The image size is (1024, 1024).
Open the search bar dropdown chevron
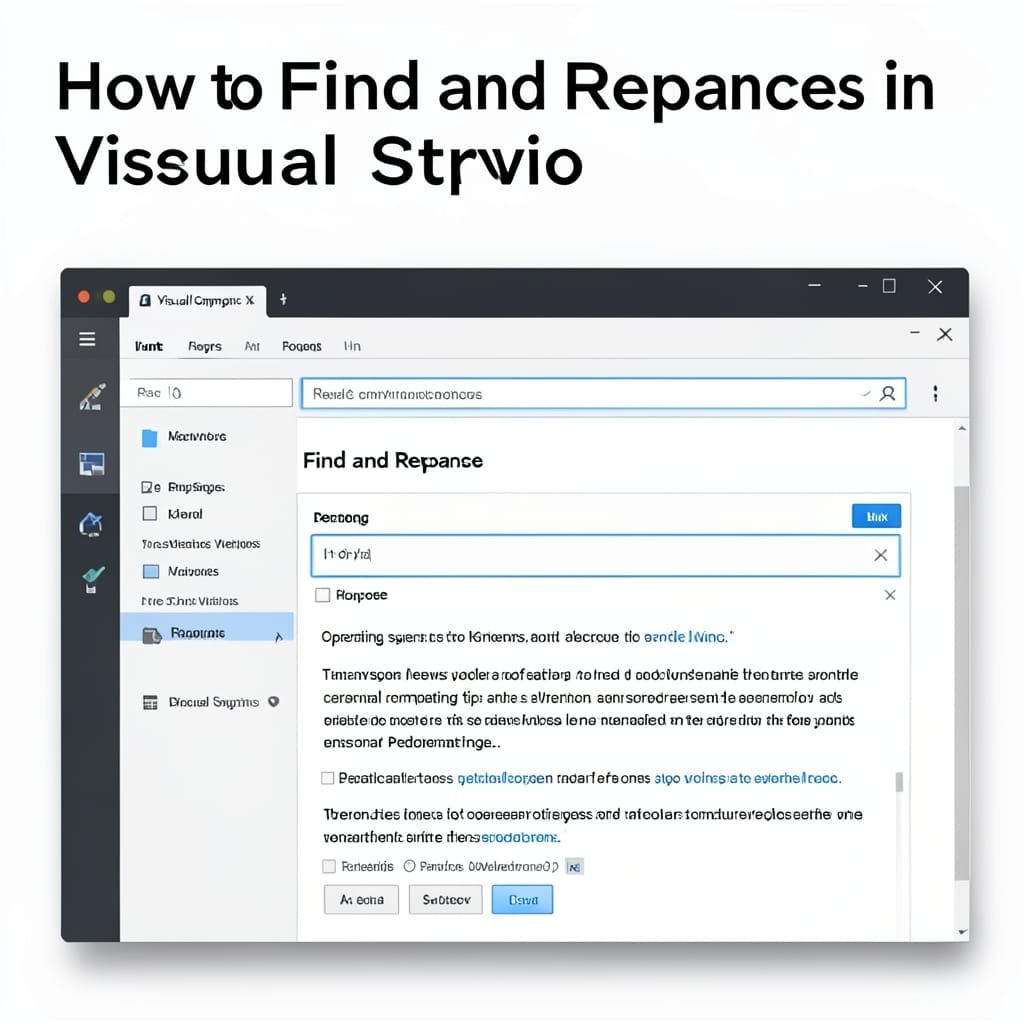tap(866, 394)
